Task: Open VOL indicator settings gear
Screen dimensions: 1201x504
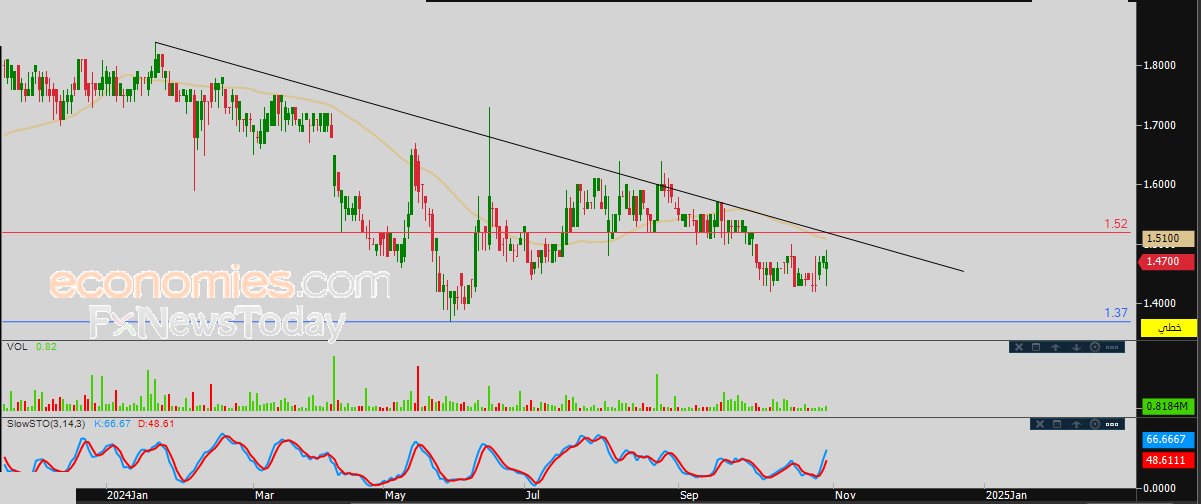Action: click(x=1095, y=347)
